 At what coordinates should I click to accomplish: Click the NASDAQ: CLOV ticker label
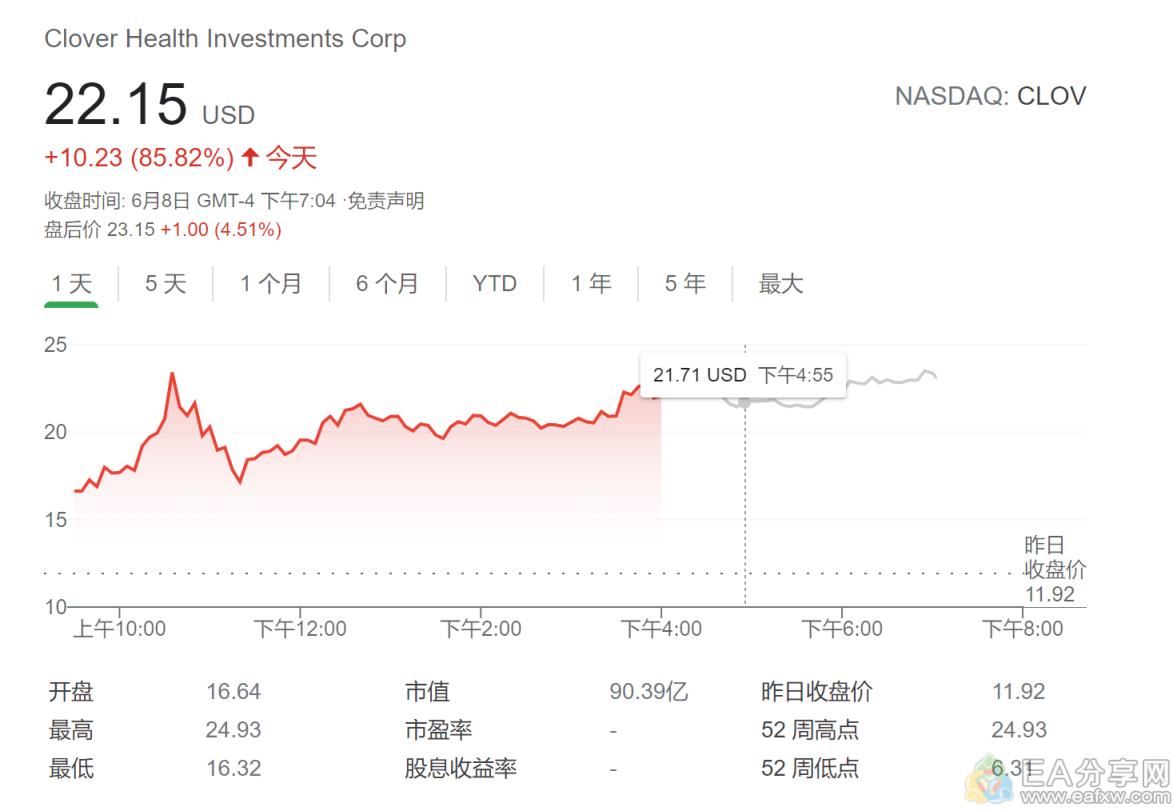(x=990, y=97)
